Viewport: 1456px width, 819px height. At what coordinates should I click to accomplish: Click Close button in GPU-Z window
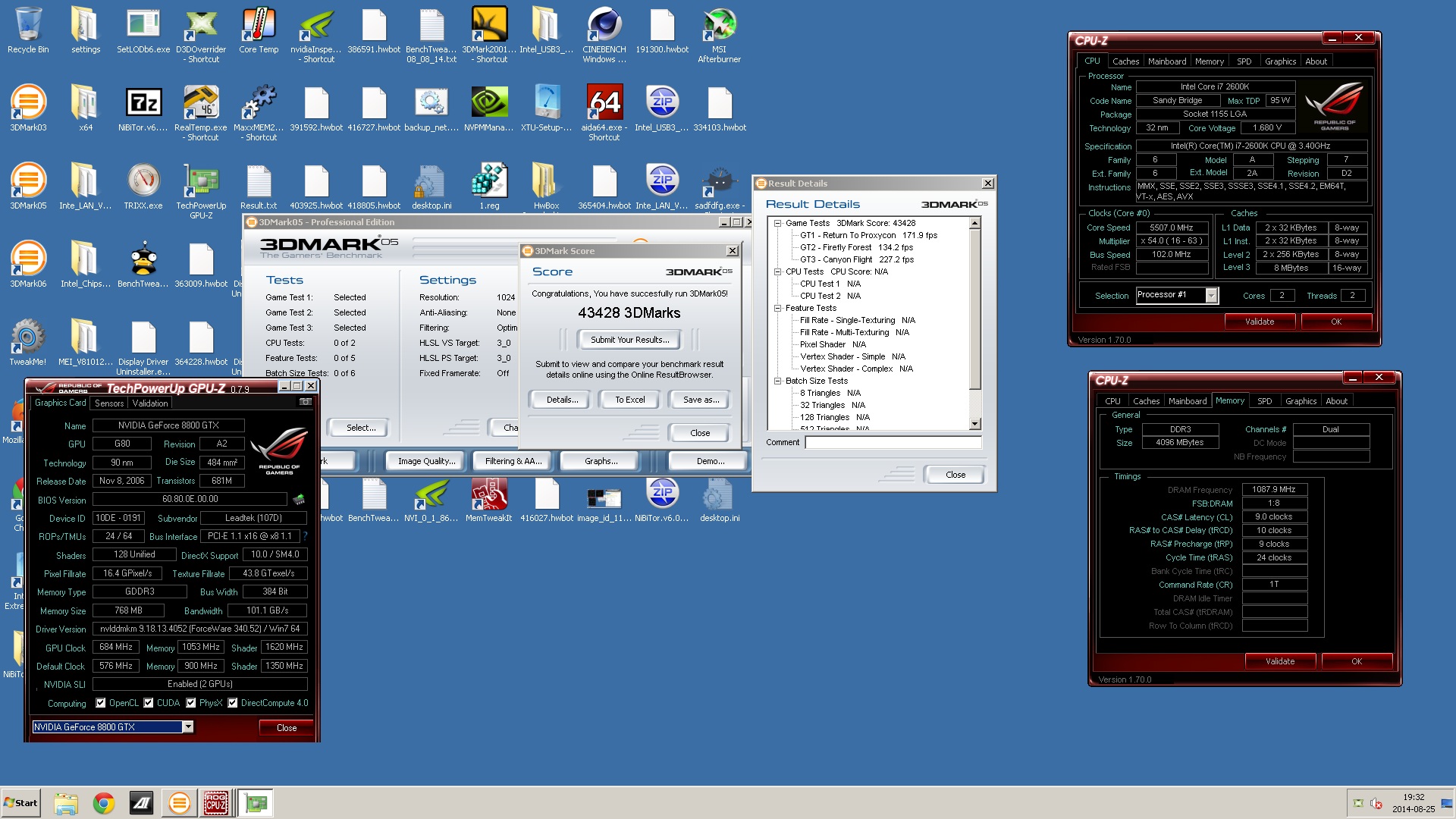coord(287,727)
